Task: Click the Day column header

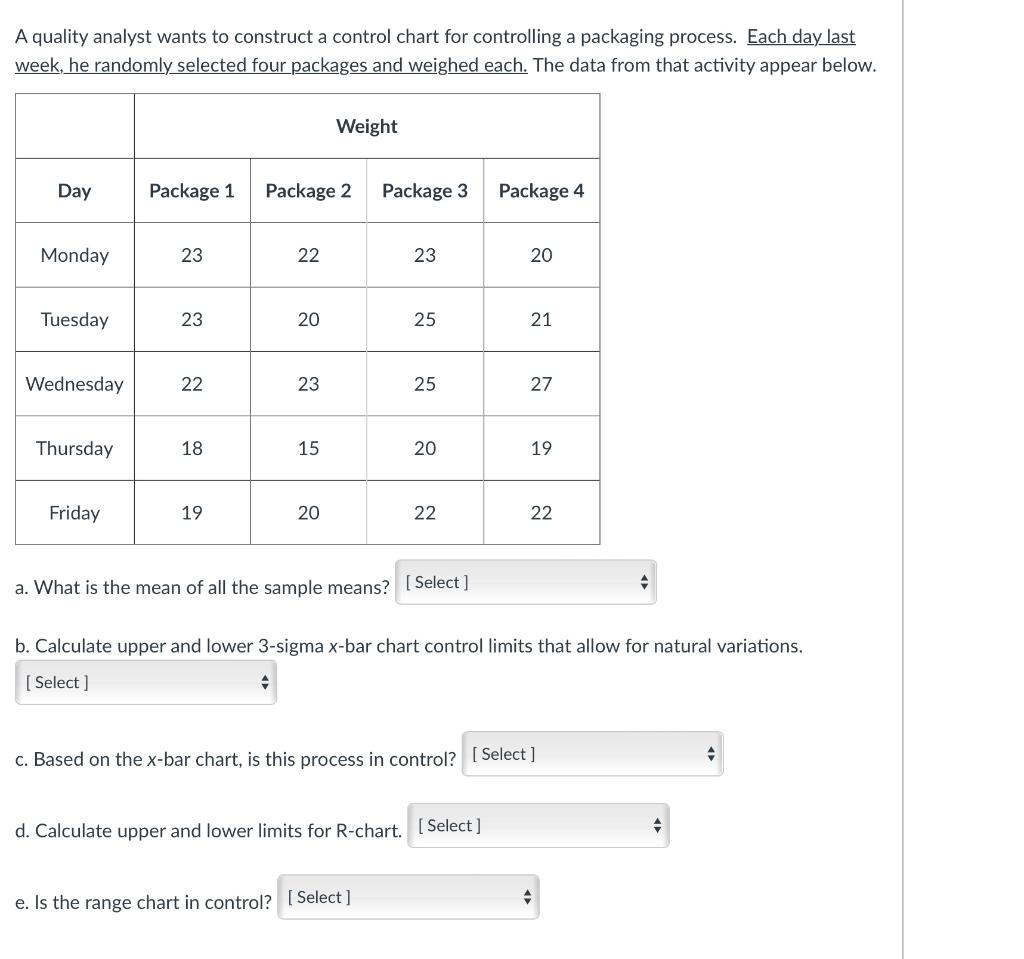Action: 74,190
